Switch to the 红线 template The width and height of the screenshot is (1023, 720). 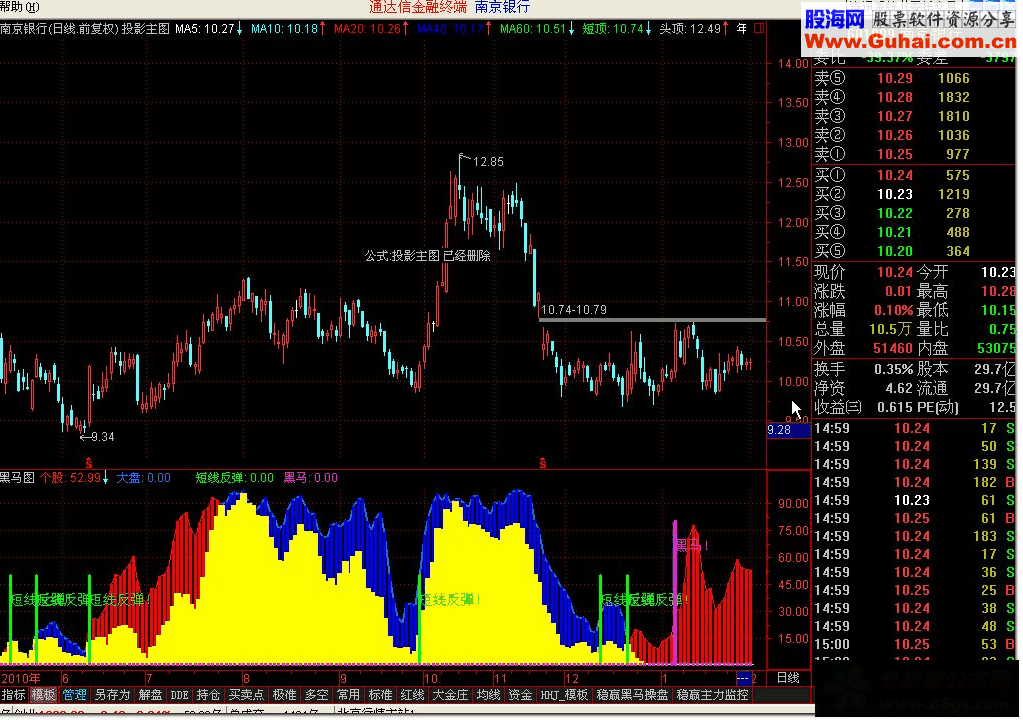(x=412, y=695)
